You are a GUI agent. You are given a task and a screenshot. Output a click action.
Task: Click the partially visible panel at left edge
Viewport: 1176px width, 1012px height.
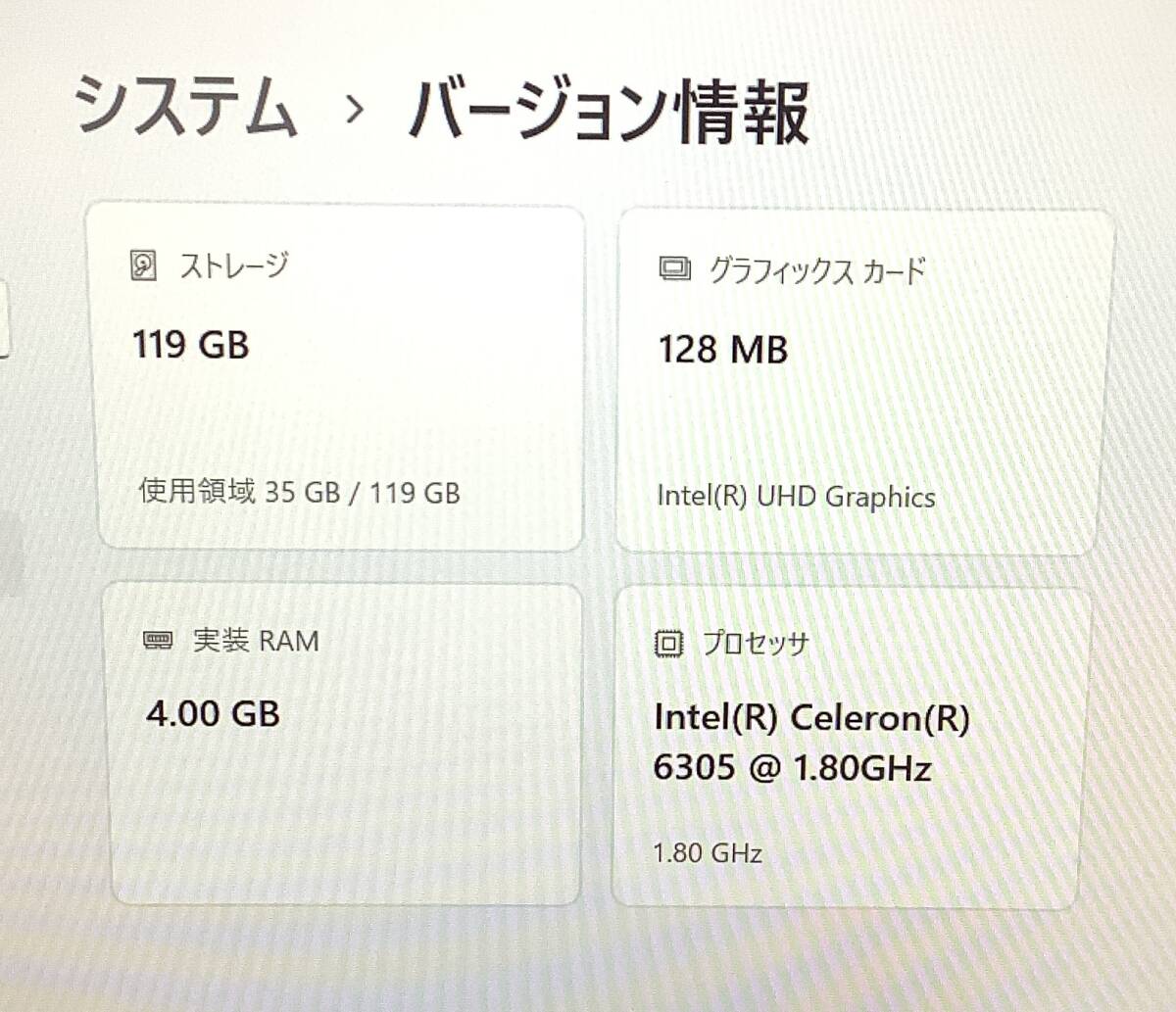[4, 320]
